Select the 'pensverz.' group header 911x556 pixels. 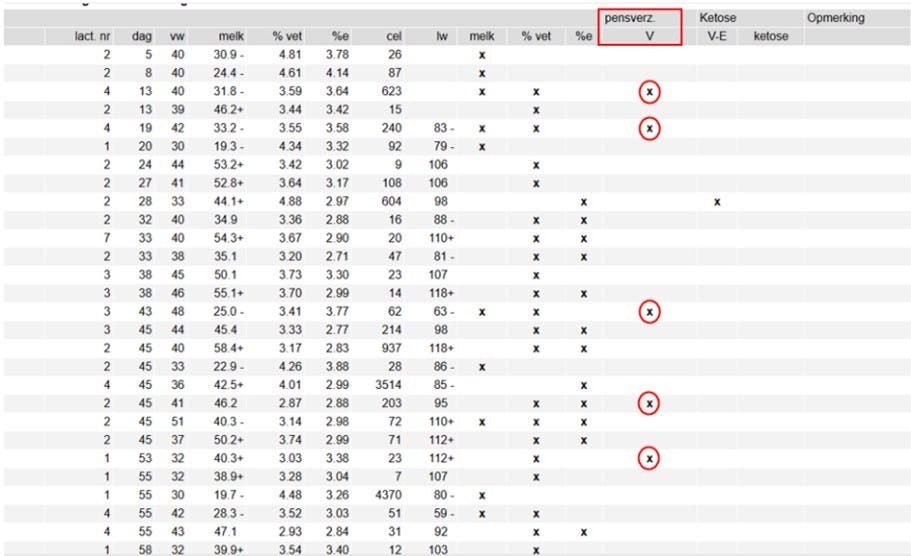coord(629,18)
